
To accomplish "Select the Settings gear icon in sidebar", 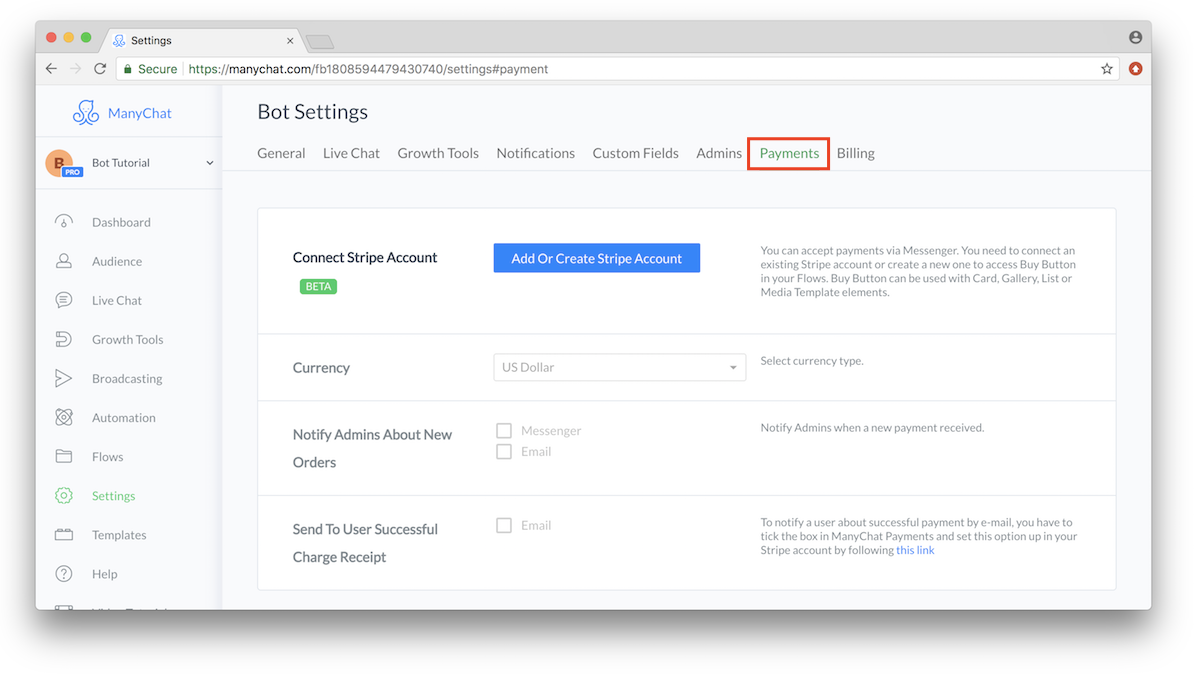I will (x=64, y=495).
